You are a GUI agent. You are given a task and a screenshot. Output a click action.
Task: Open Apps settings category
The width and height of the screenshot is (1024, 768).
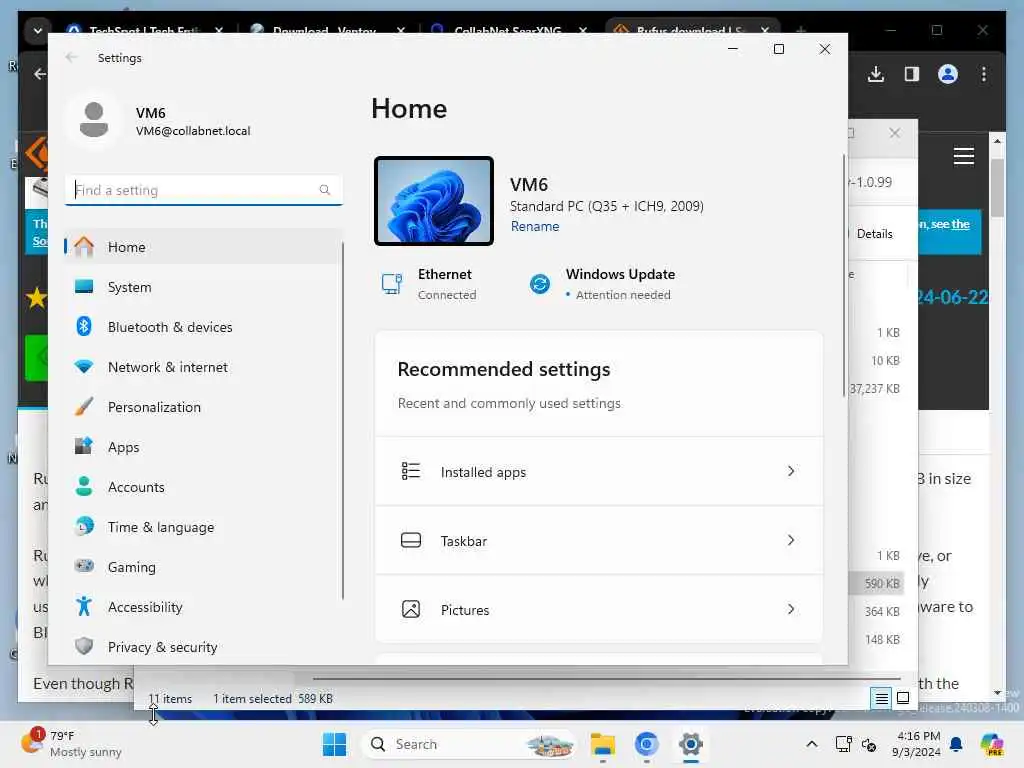tap(203, 447)
